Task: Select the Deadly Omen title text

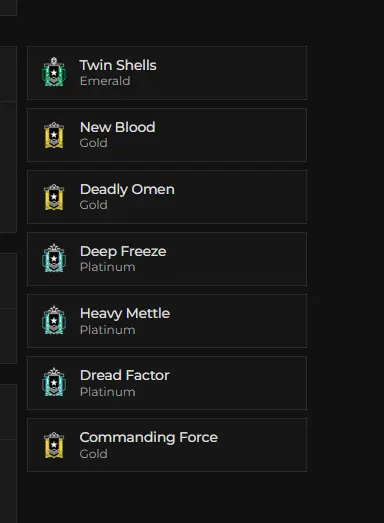Action: click(127, 189)
